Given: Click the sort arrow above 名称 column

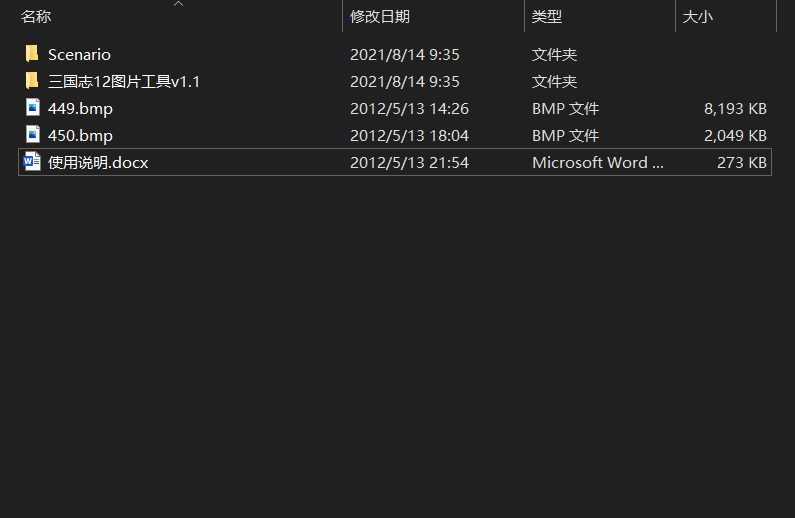Looking at the screenshot, I should 178,4.
